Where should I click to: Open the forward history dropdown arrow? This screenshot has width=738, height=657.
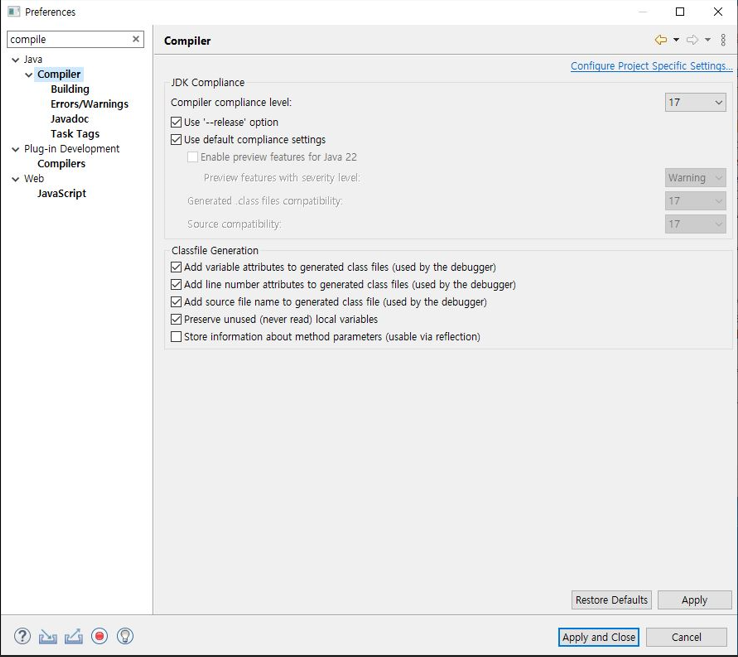[708, 40]
